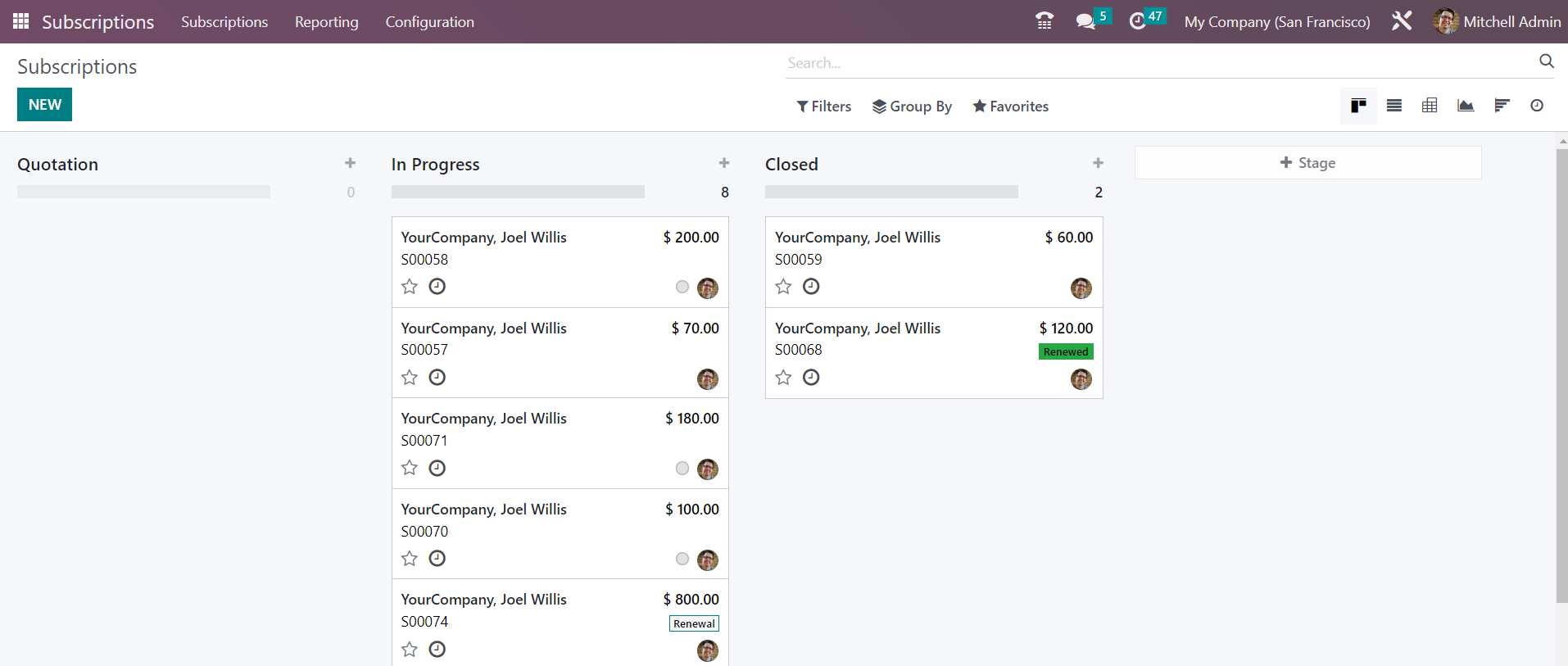The image size is (1568, 666).
Task: Expand the Filters dropdown
Action: coord(824,106)
